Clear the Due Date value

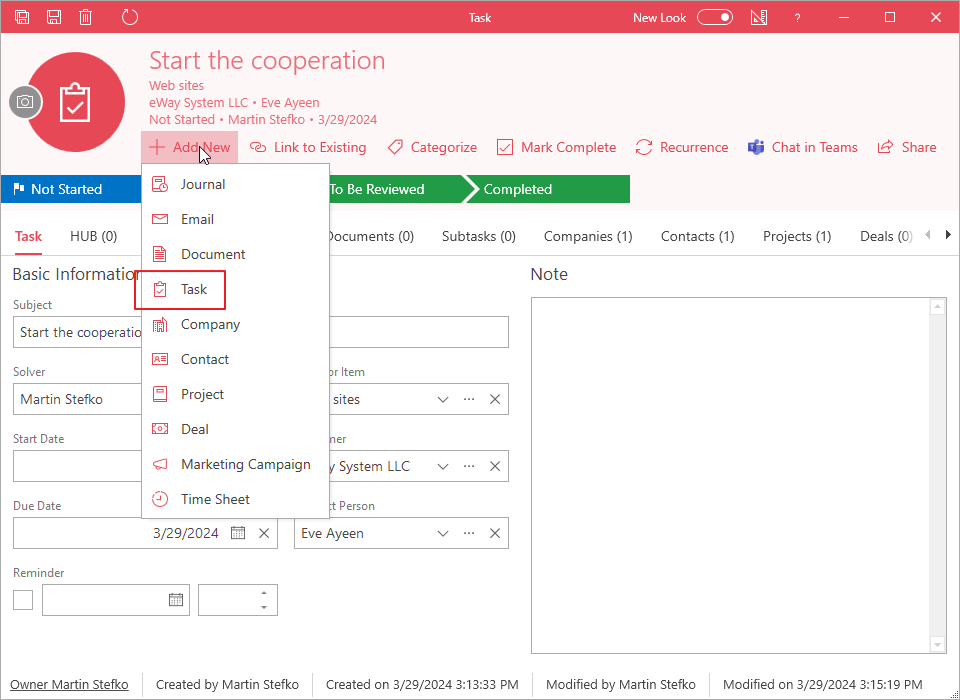coord(264,533)
